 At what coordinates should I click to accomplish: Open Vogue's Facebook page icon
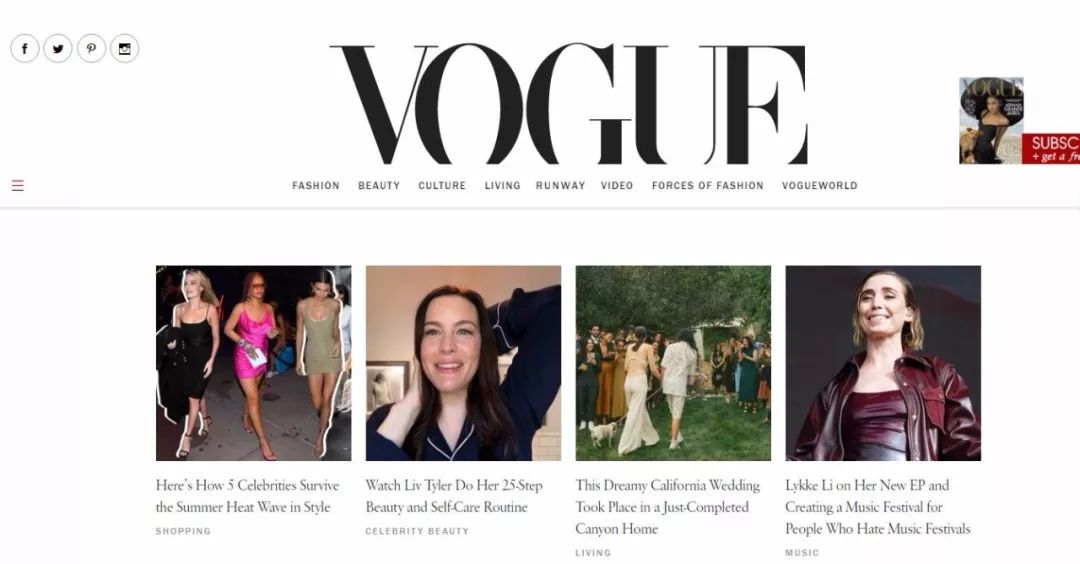point(25,49)
